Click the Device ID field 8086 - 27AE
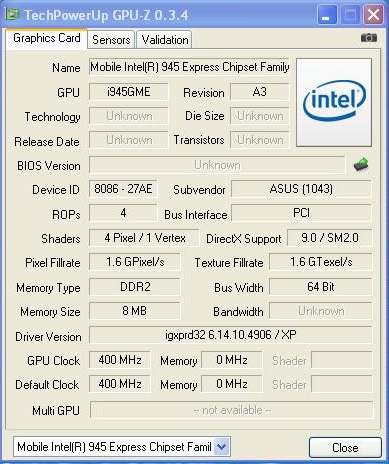The image size is (389, 464). [123, 189]
